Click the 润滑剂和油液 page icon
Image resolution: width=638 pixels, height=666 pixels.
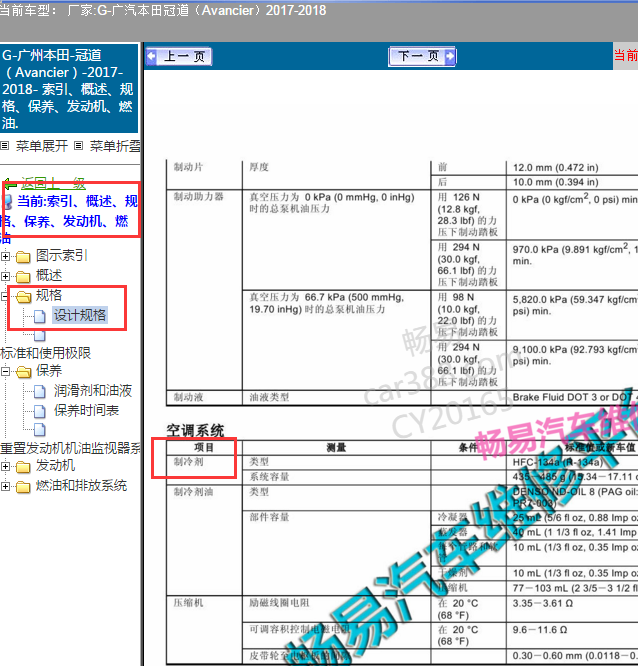(x=40, y=391)
